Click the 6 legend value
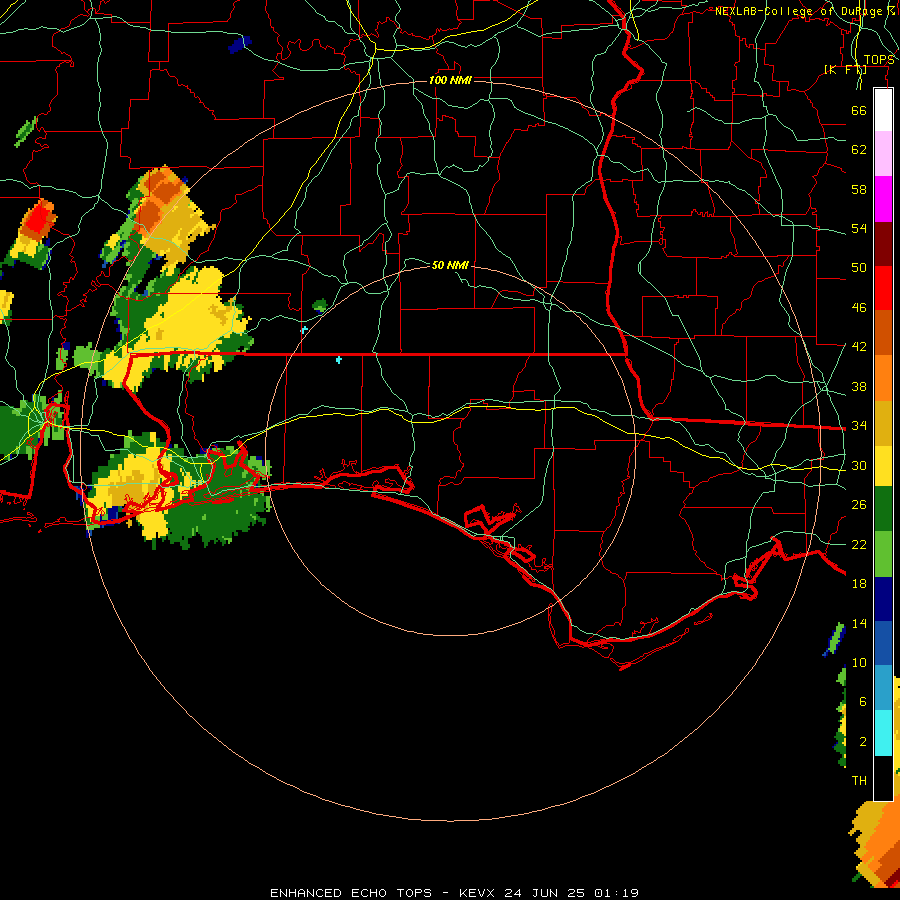This screenshot has height=900, width=900. (863, 701)
